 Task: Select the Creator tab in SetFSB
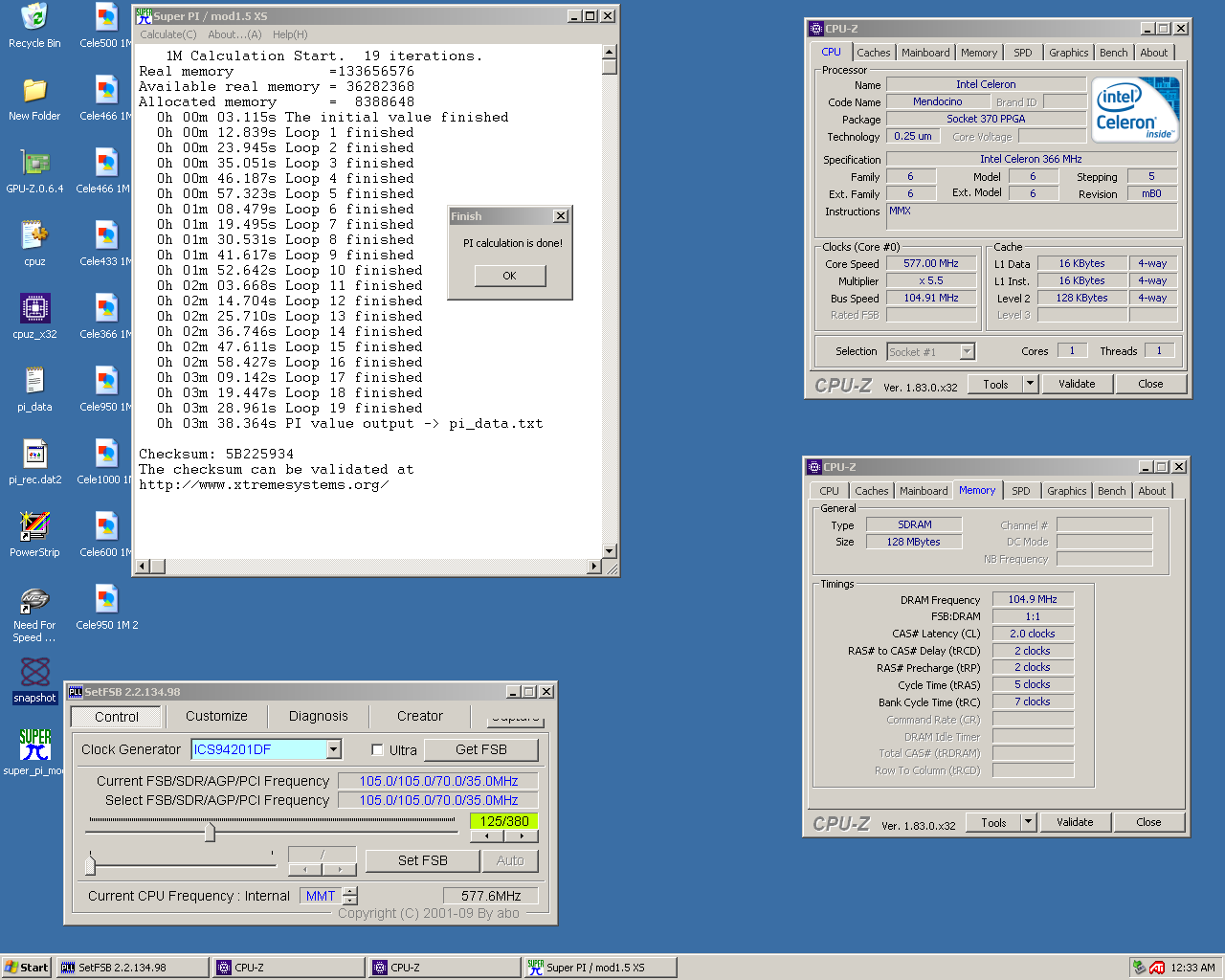point(420,716)
